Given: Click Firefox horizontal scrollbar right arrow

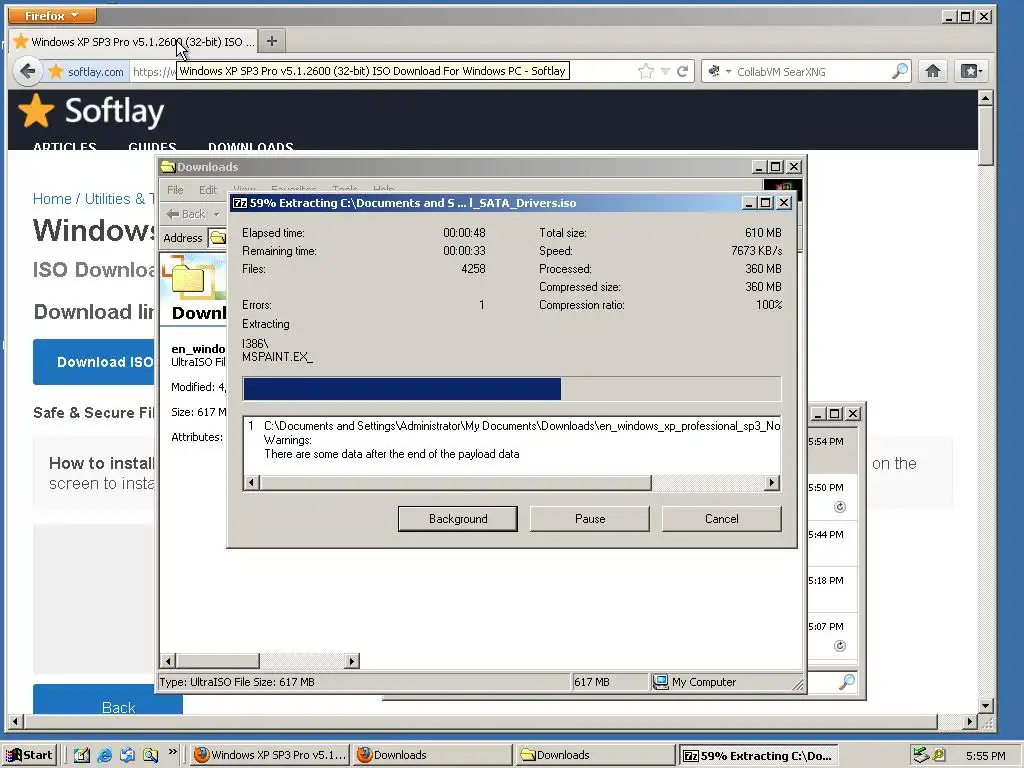Looking at the screenshot, I should 970,722.
